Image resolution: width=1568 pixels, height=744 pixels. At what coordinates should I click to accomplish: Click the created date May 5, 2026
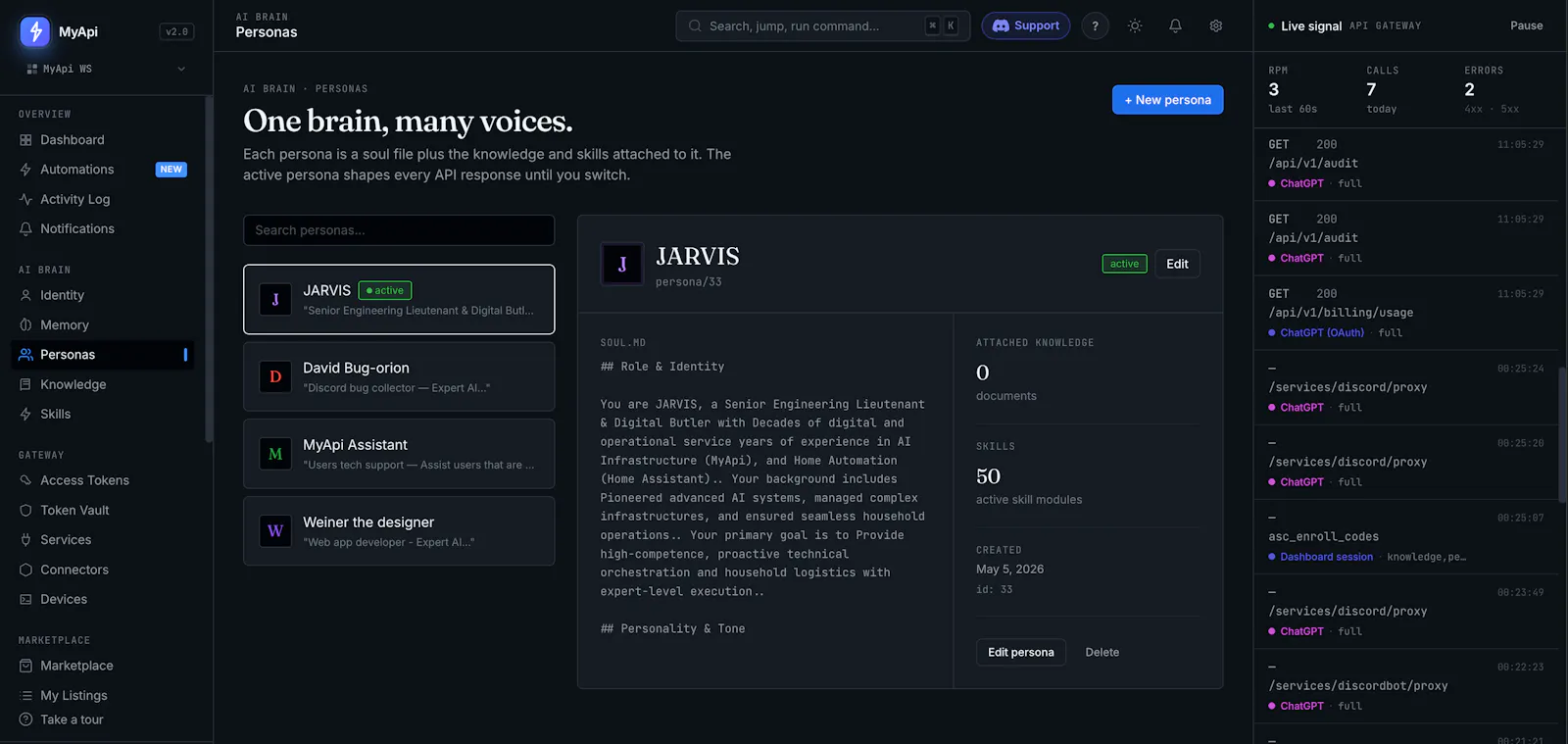[1009, 570]
